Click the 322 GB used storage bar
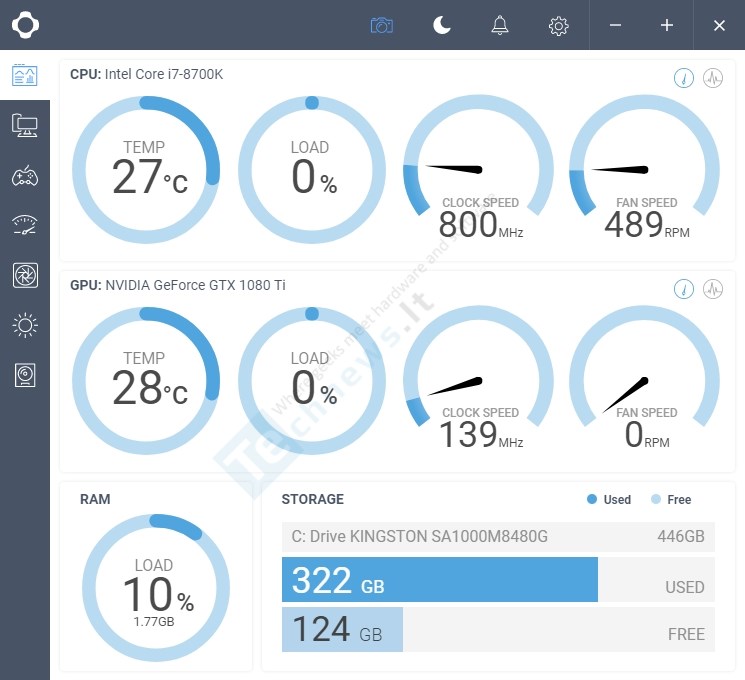This screenshot has height=680, width=745. (439, 580)
